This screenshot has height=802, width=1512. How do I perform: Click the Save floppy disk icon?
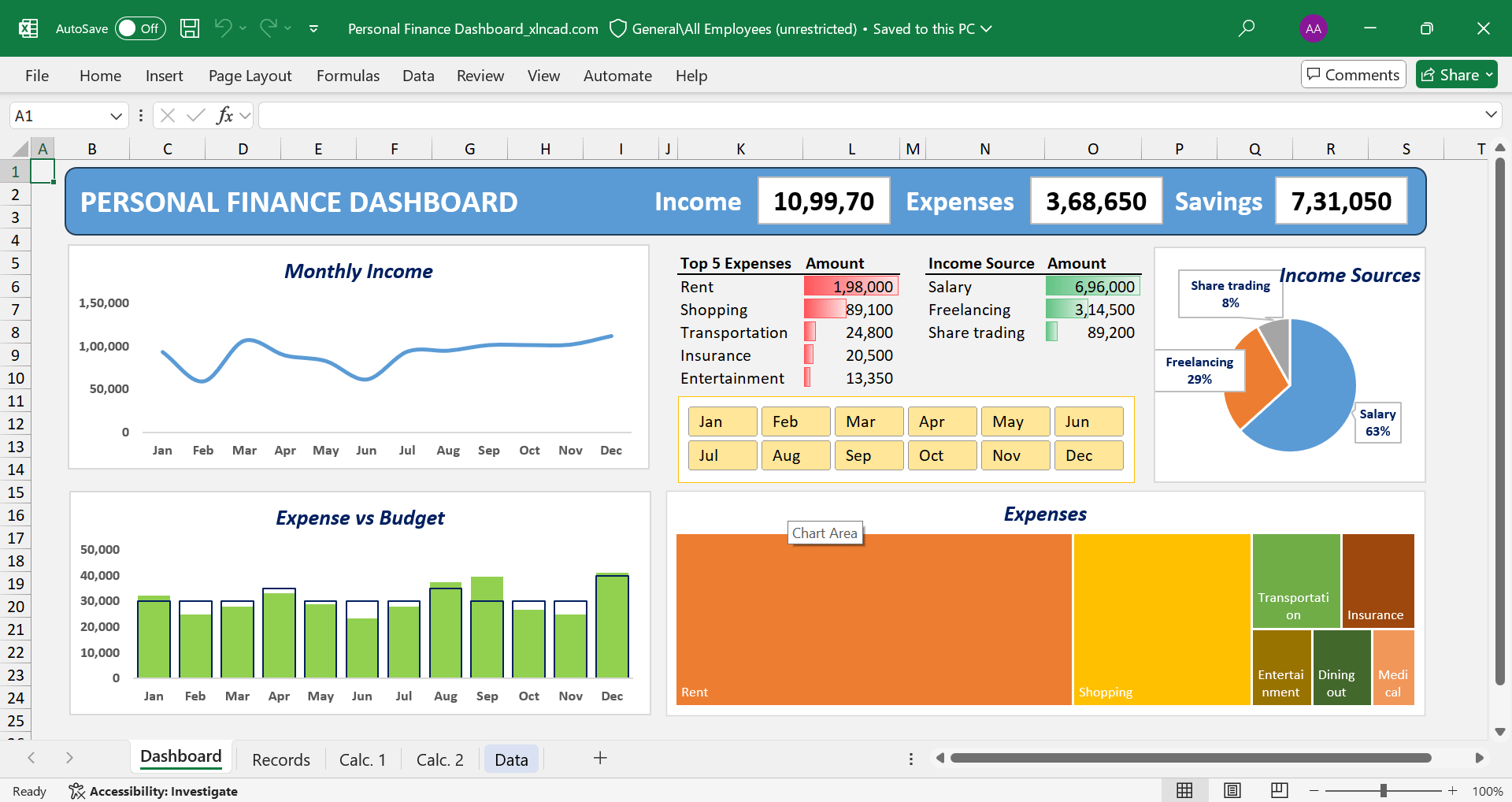pos(190,28)
